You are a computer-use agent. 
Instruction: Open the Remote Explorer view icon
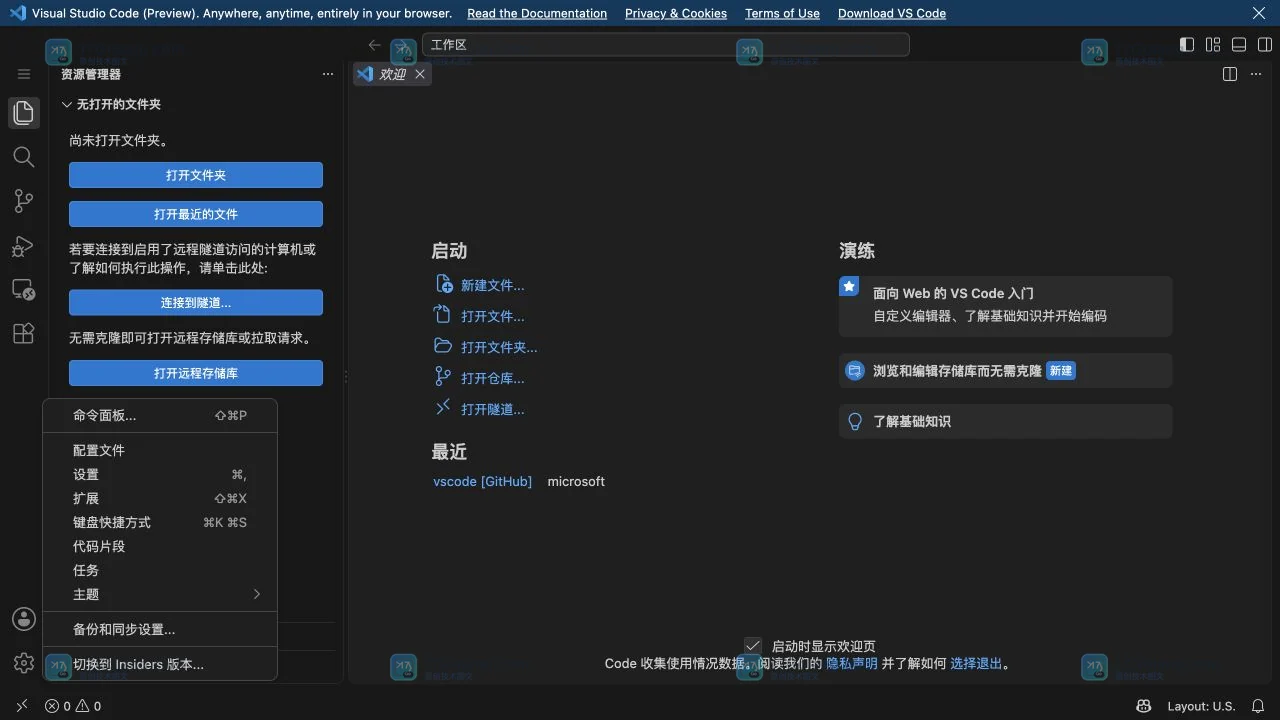[24, 290]
